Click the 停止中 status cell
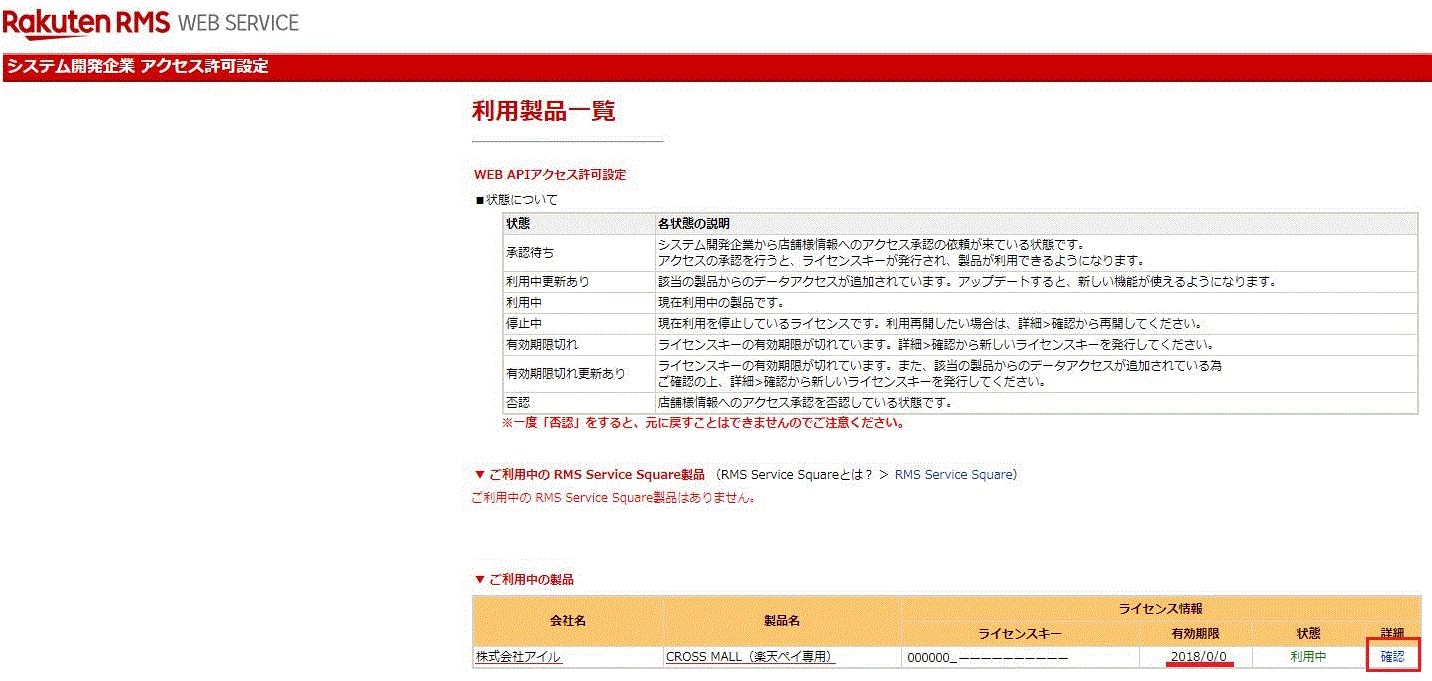The width and height of the screenshot is (1432, 681). 577,324
